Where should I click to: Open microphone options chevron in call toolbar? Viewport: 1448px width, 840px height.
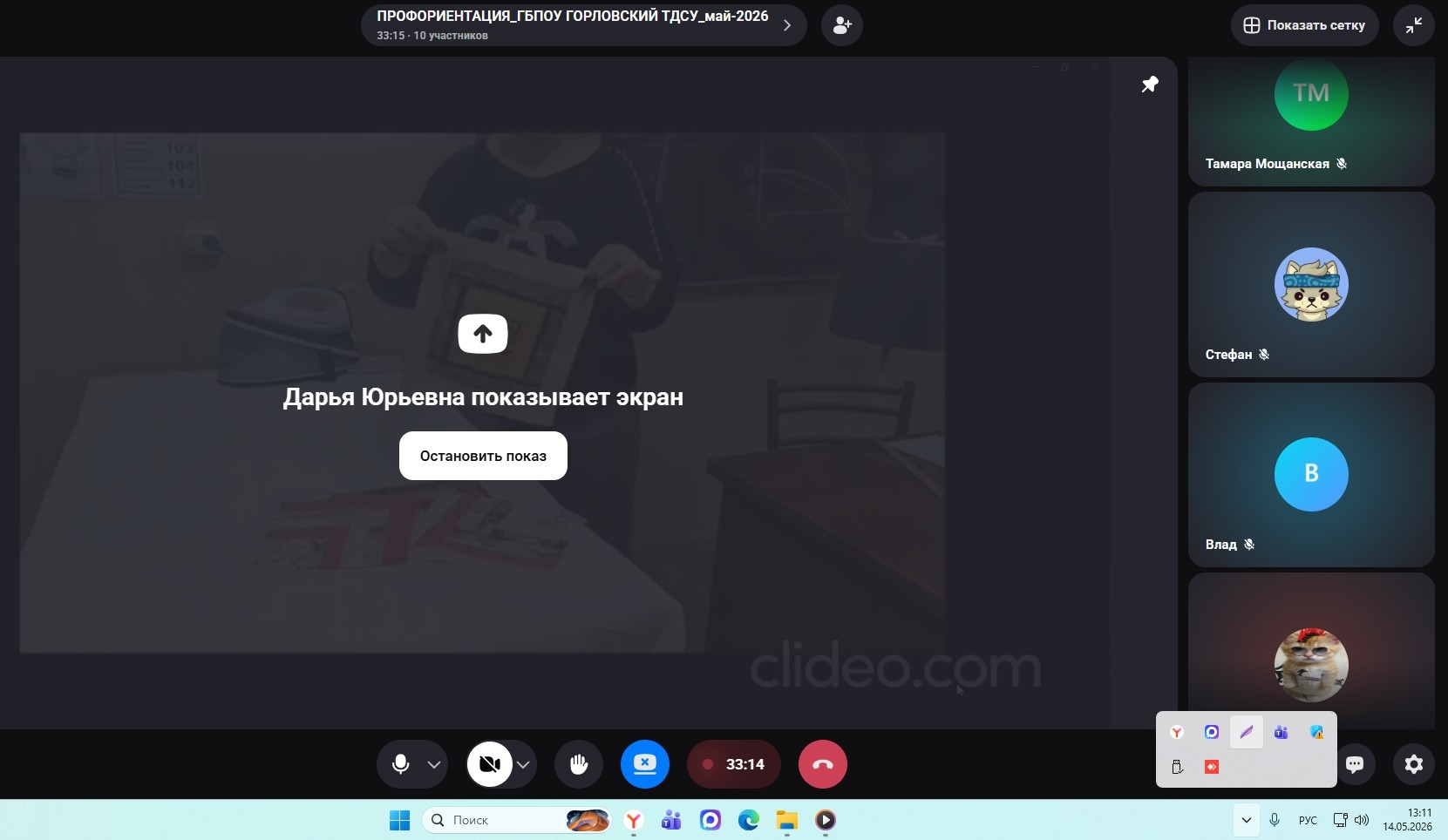434,765
